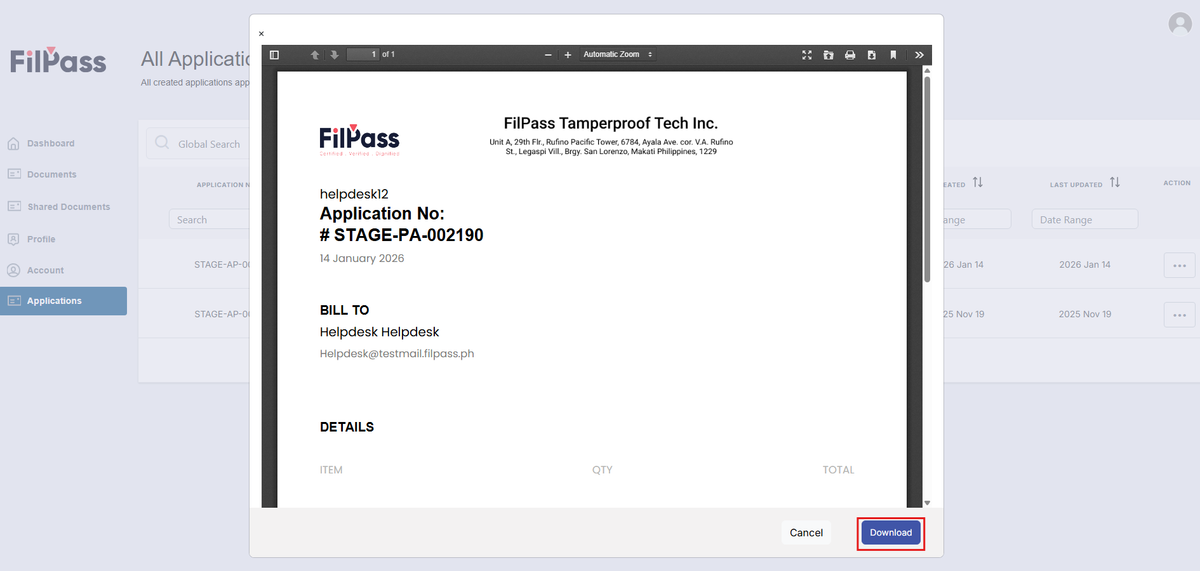The width and height of the screenshot is (1200, 571).
Task: Go to next PDF page arrow
Action: point(334,55)
